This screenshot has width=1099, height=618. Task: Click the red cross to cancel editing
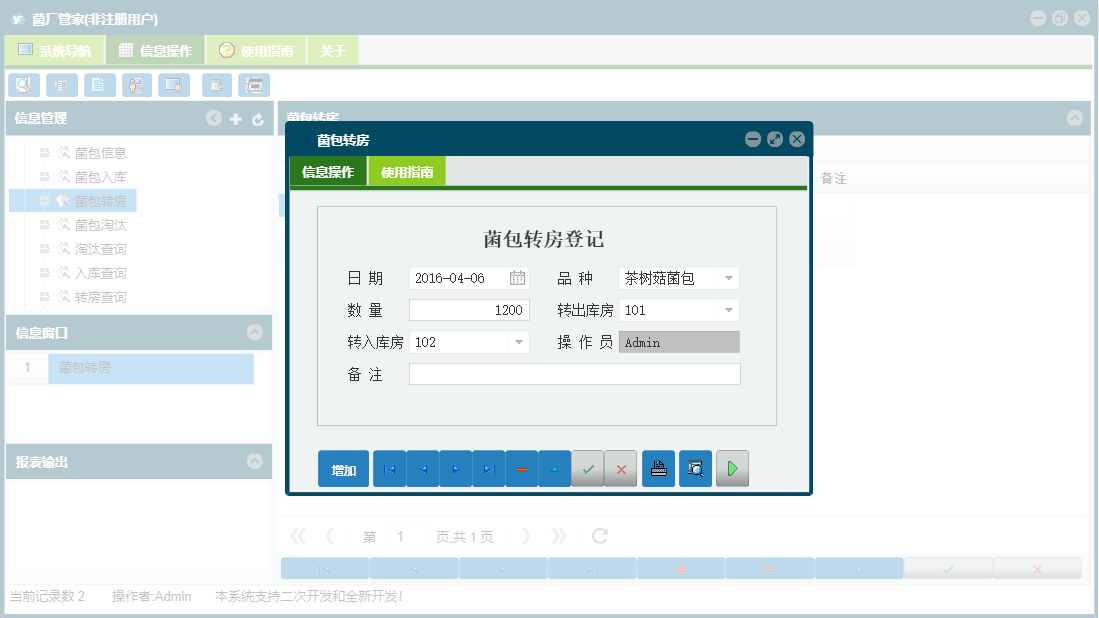click(x=620, y=468)
